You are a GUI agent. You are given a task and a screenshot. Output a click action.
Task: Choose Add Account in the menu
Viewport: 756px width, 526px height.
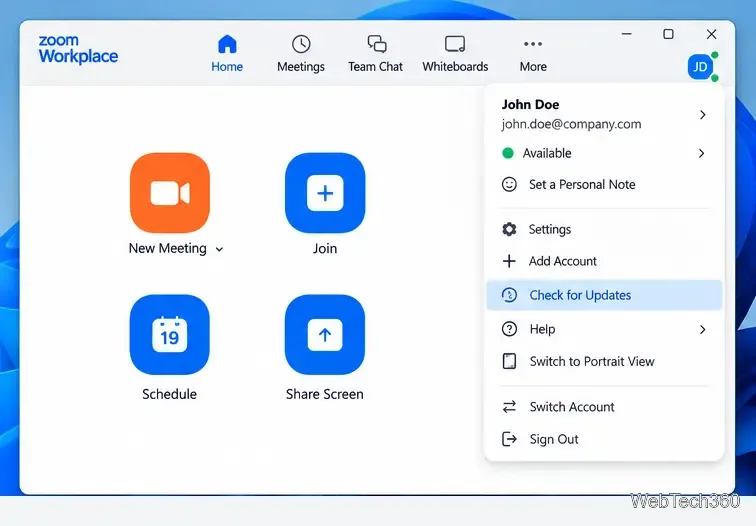(604, 261)
